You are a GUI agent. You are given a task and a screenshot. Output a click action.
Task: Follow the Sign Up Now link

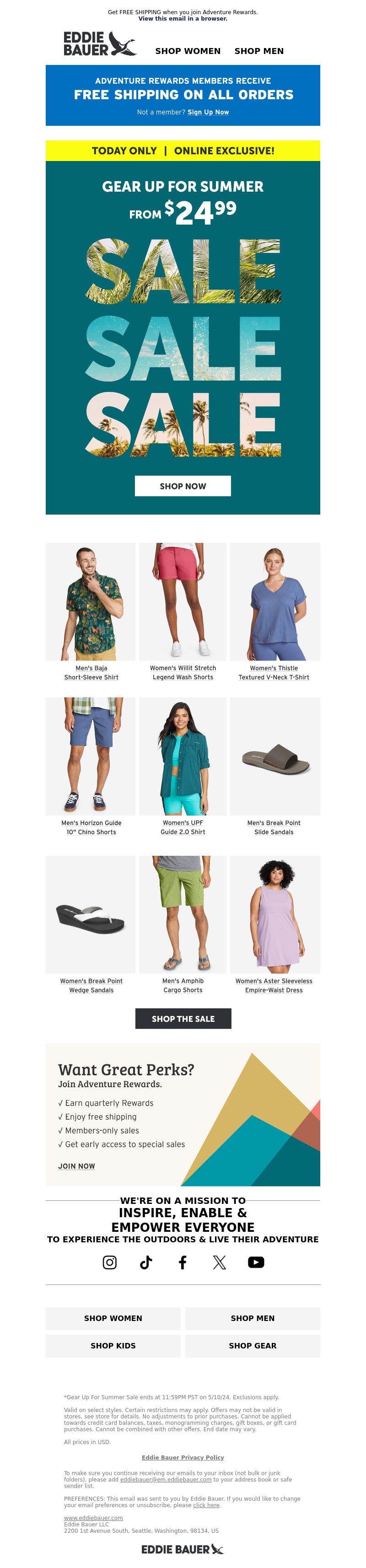tap(208, 112)
